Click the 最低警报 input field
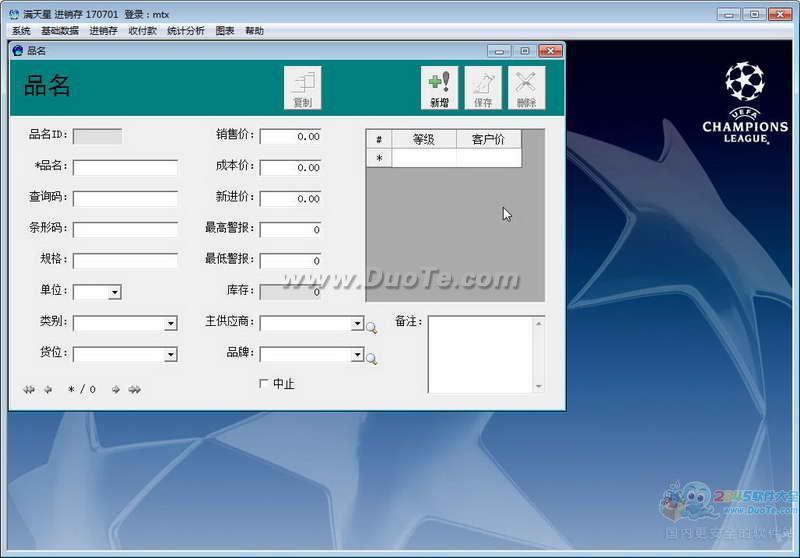This screenshot has height=558, width=800. pos(290,261)
